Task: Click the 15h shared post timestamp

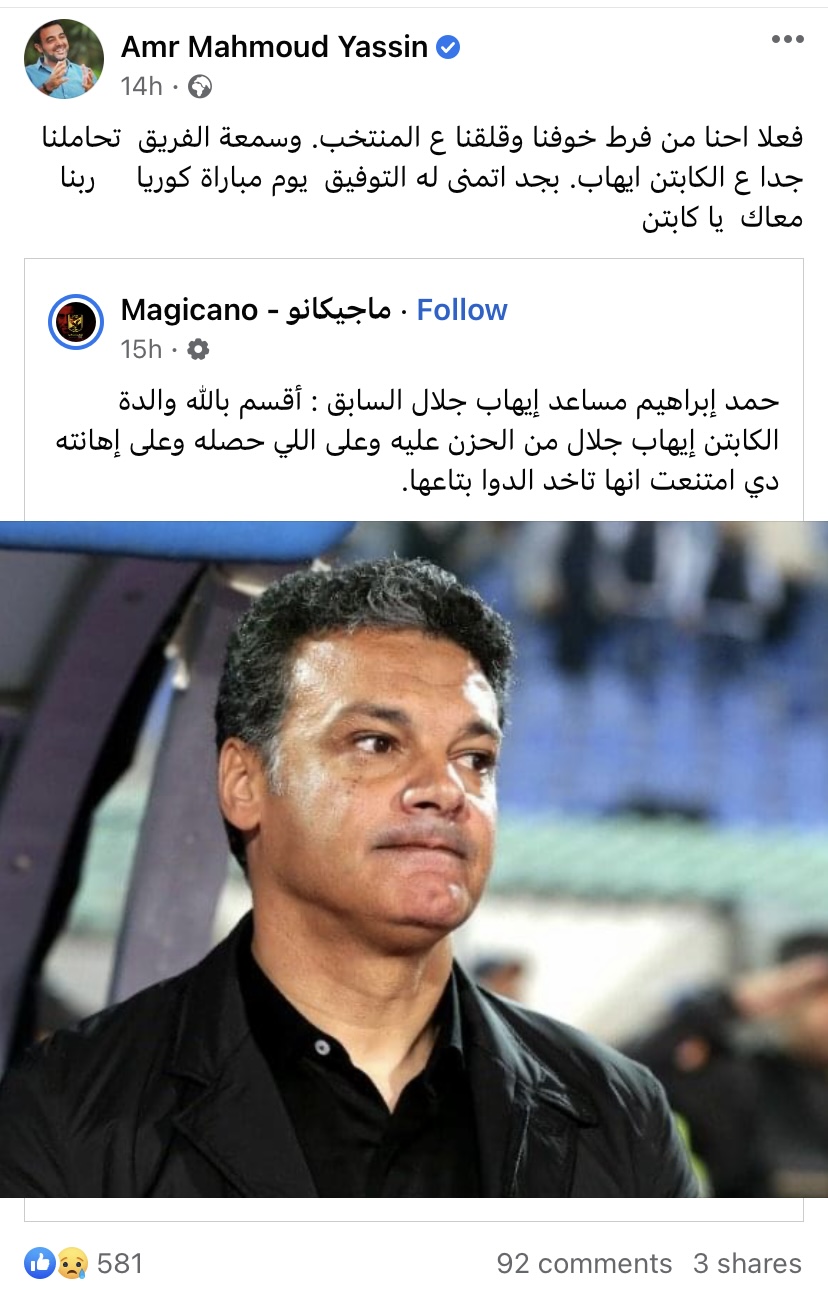Action: click(x=141, y=349)
